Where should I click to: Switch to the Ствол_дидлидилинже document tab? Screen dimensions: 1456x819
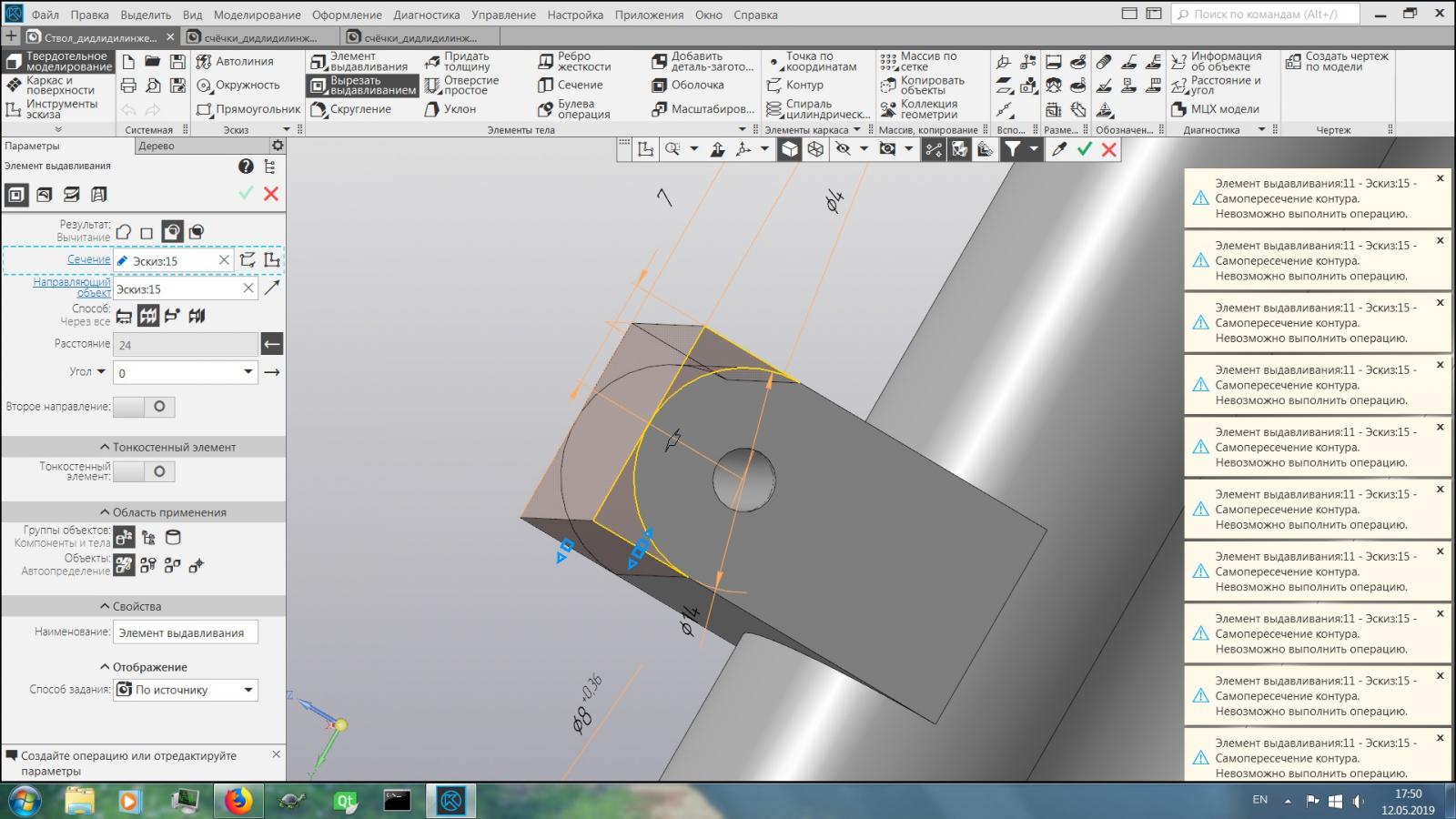(x=100, y=37)
